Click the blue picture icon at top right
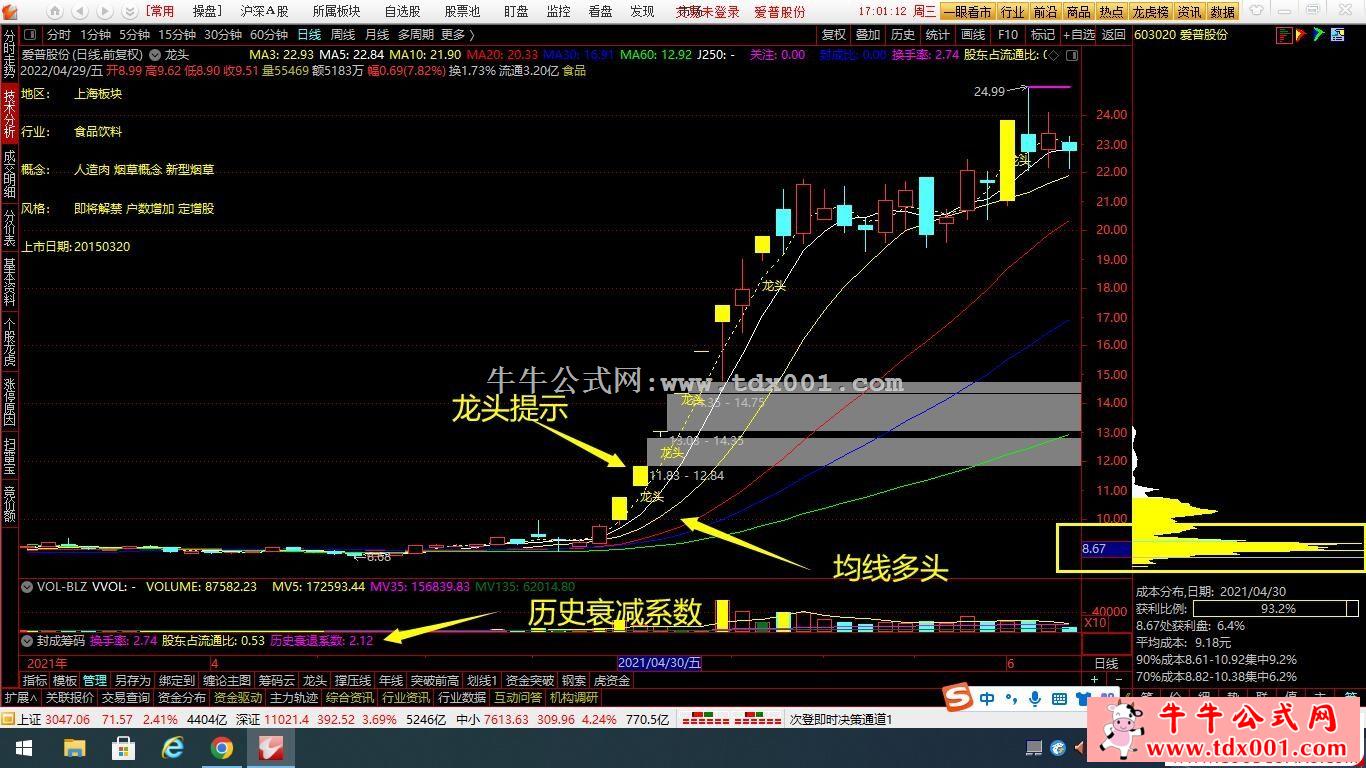This screenshot has height=768, width=1366. [1337, 35]
